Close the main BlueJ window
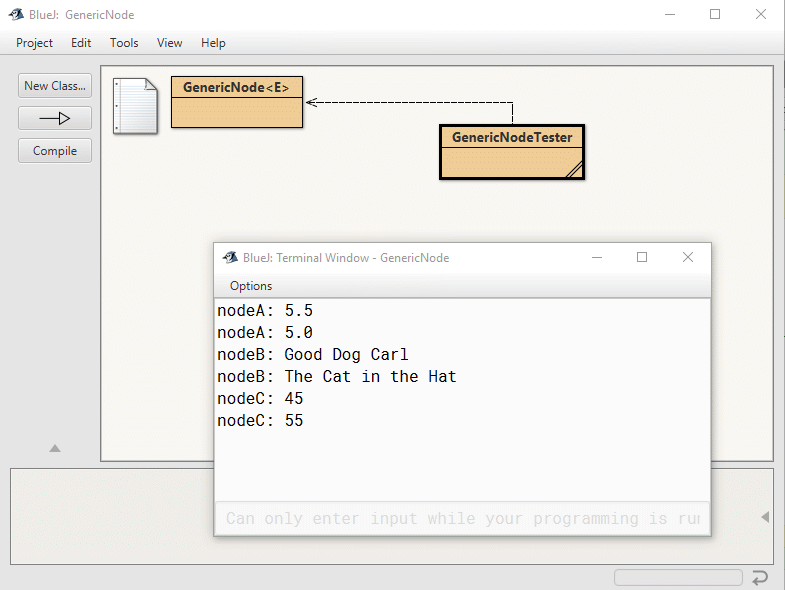 pos(760,15)
